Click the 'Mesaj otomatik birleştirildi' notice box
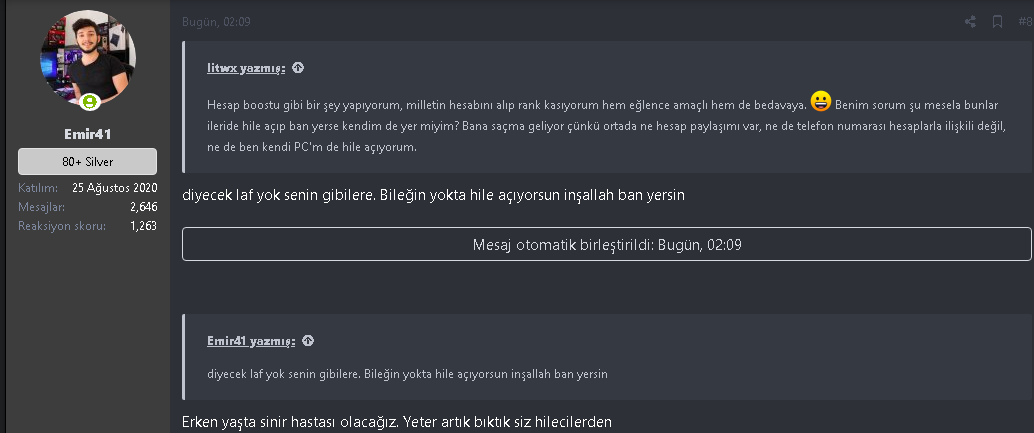1034x433 pixels. tap(606, 244)
